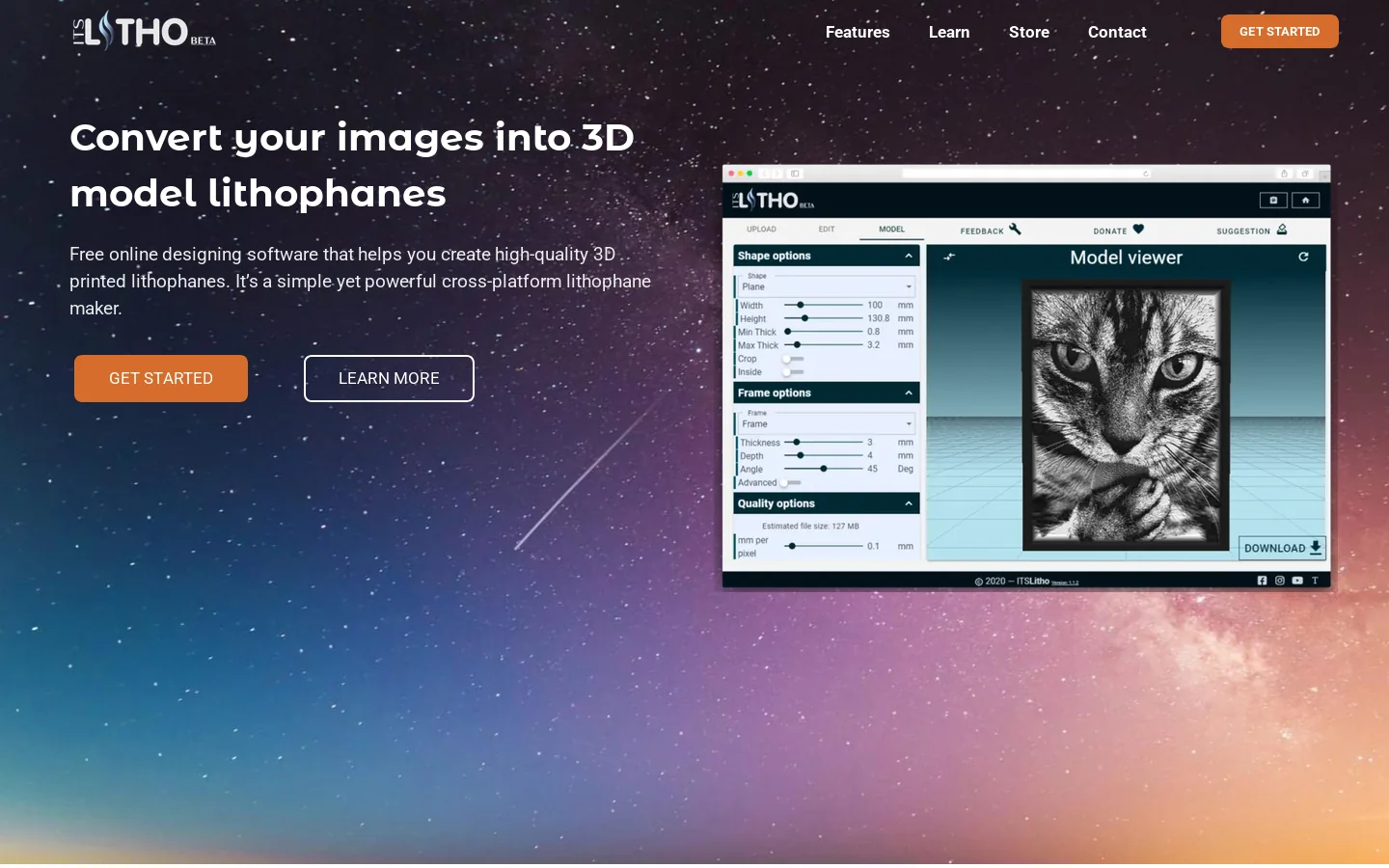Click heading "Convert your images into 3D model lithophanes"
Viewport: 1389px width, 868px height.
(x=352, y=165)
